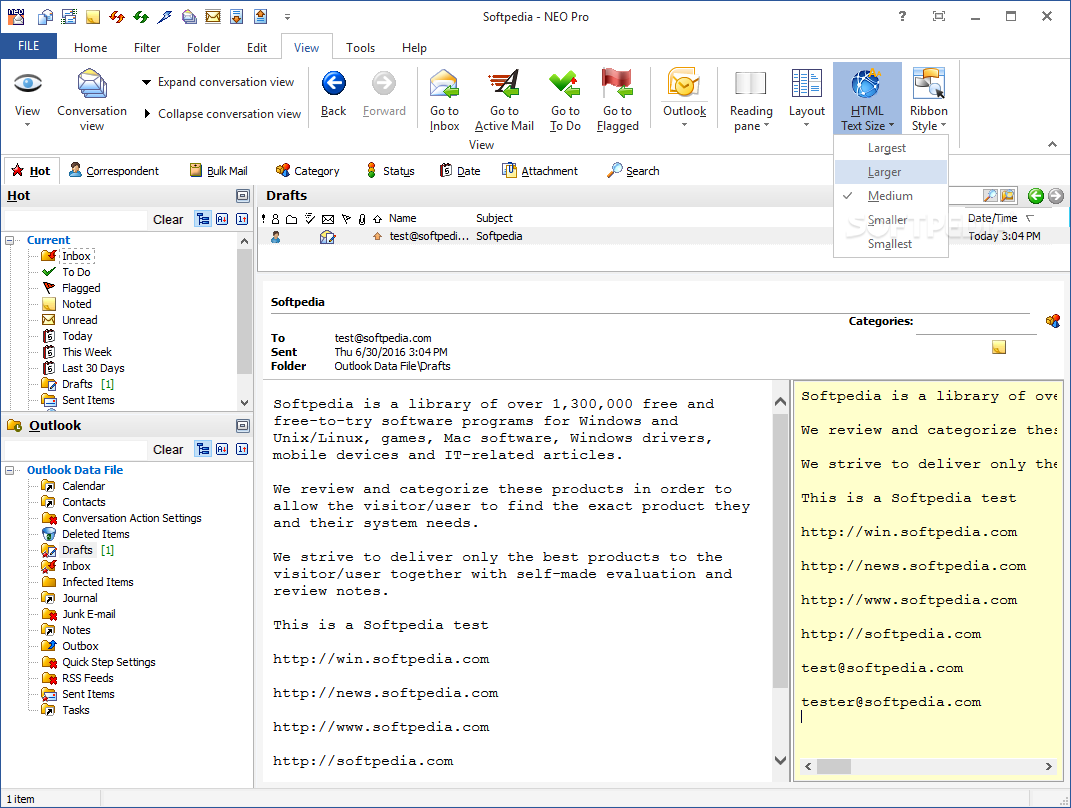Collapse the ribbon with chevron
The height and width of the screenshot is (808, 1071).
1052,144
